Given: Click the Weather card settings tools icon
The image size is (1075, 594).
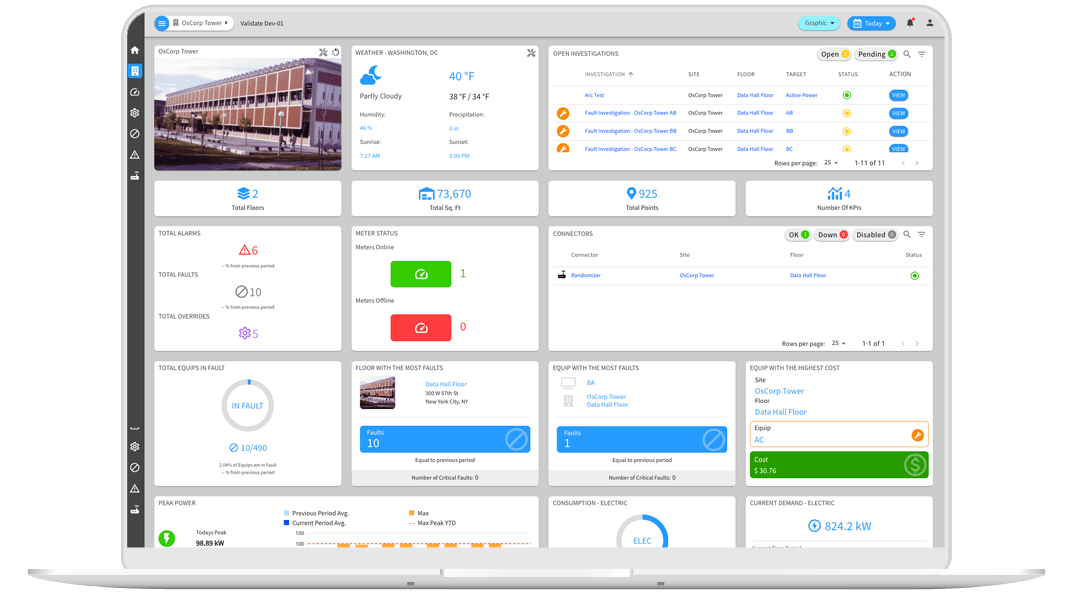Looking at the screenshot, I should tap(532, 52).
